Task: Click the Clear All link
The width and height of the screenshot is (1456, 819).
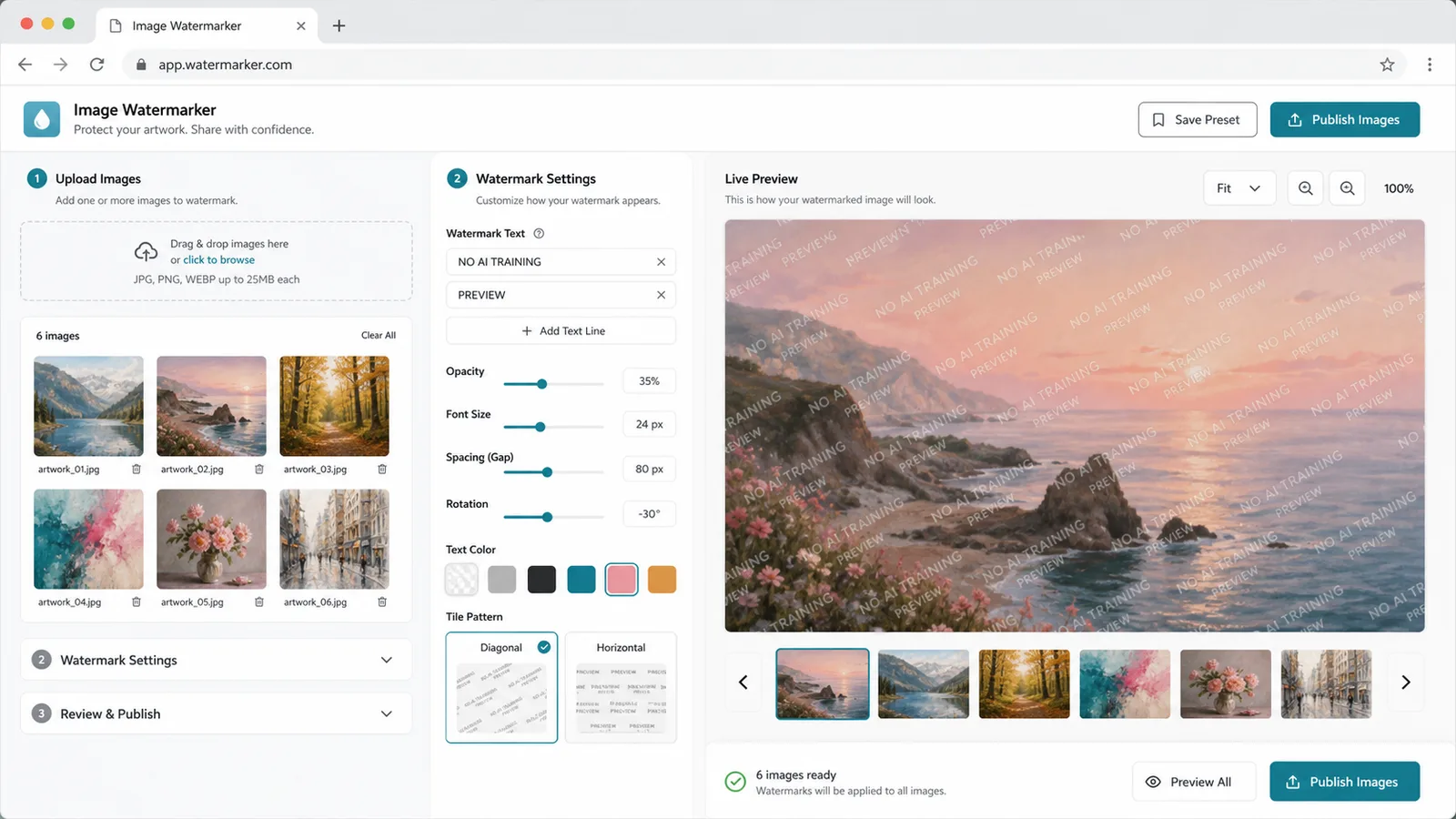Action: pos(379,336)
